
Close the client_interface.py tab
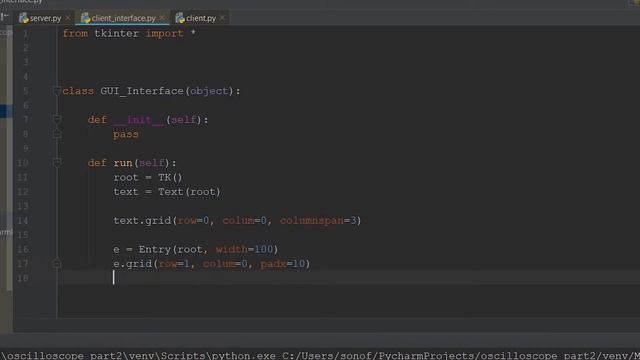162,18
